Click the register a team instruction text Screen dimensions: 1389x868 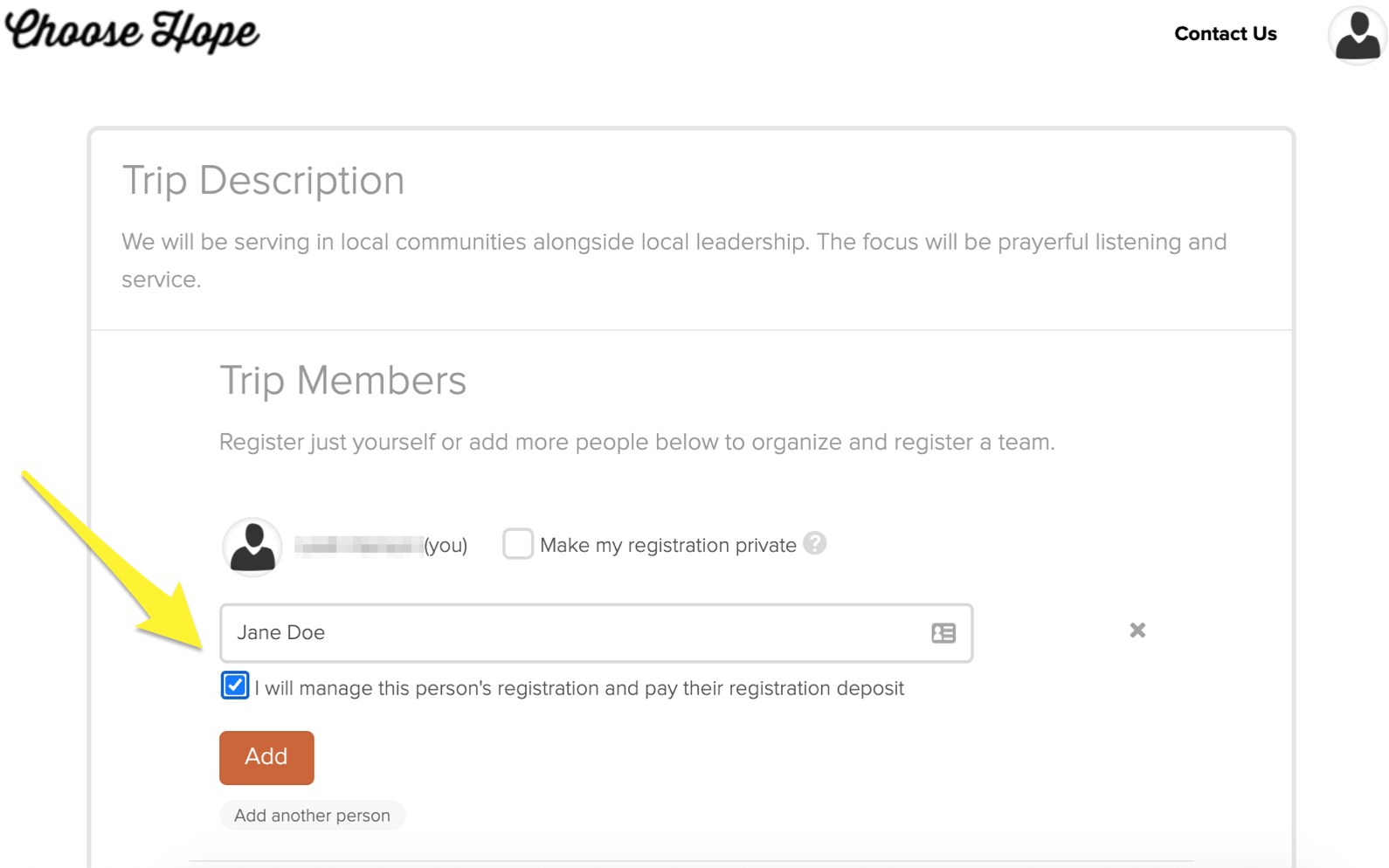(637, 442)
